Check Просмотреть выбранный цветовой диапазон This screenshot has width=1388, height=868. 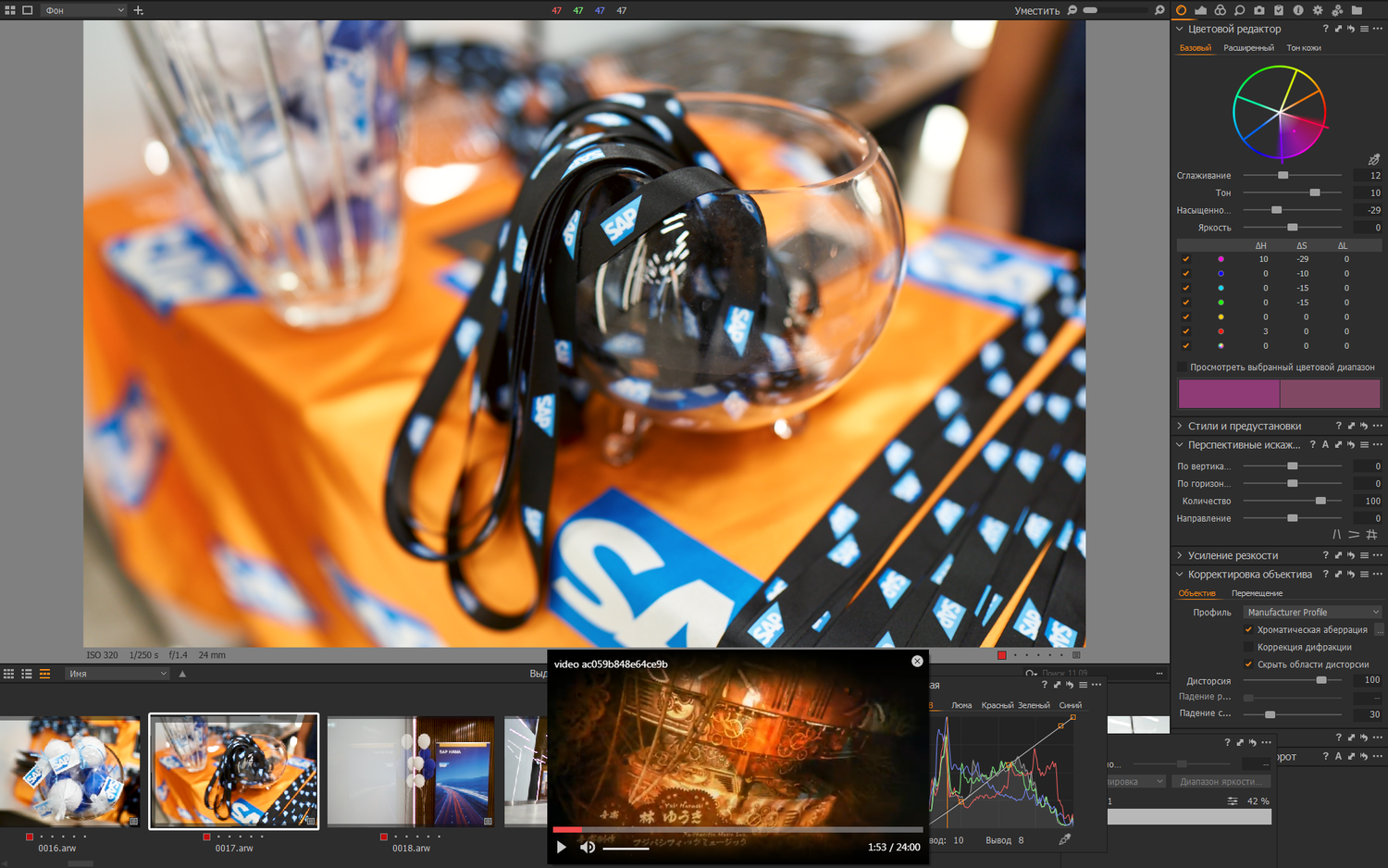coord(1182,367)
